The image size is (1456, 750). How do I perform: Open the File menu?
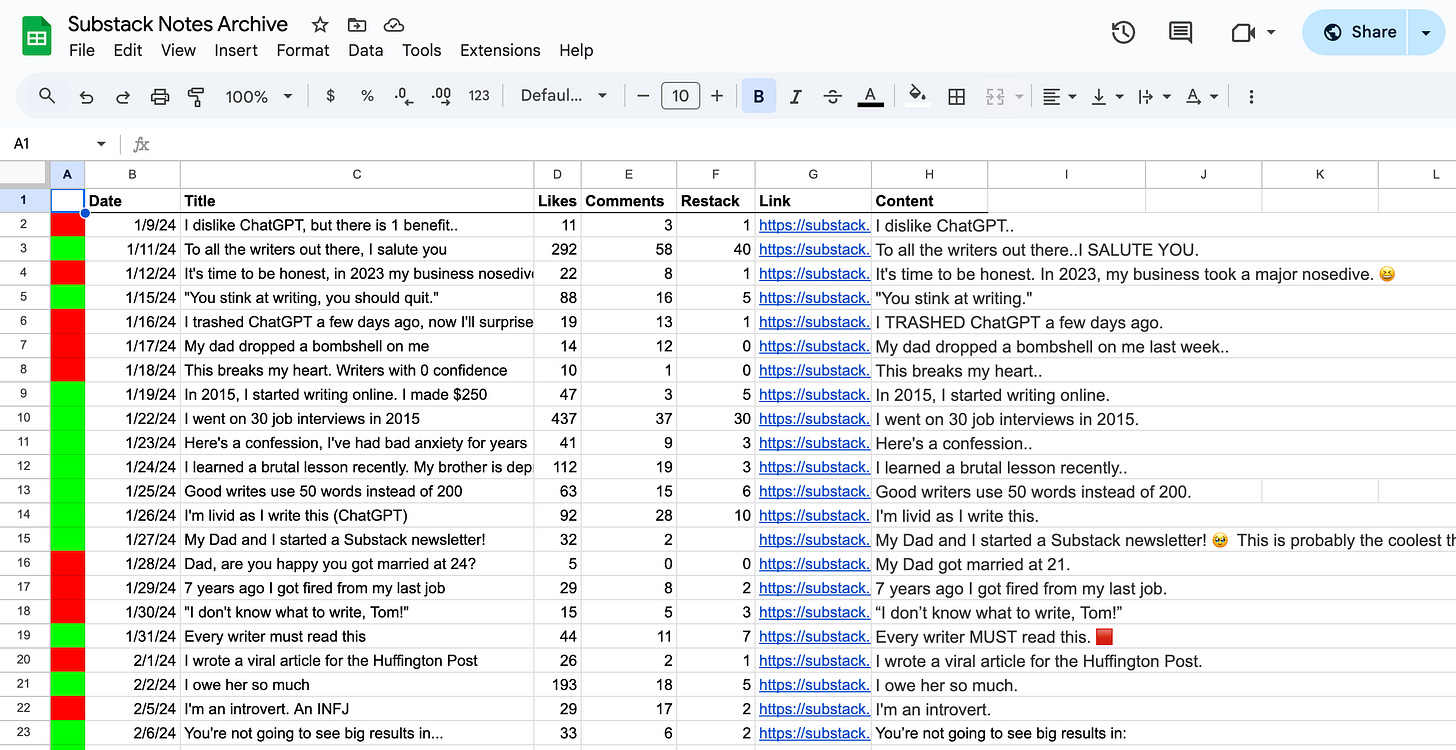pos(82,50)
